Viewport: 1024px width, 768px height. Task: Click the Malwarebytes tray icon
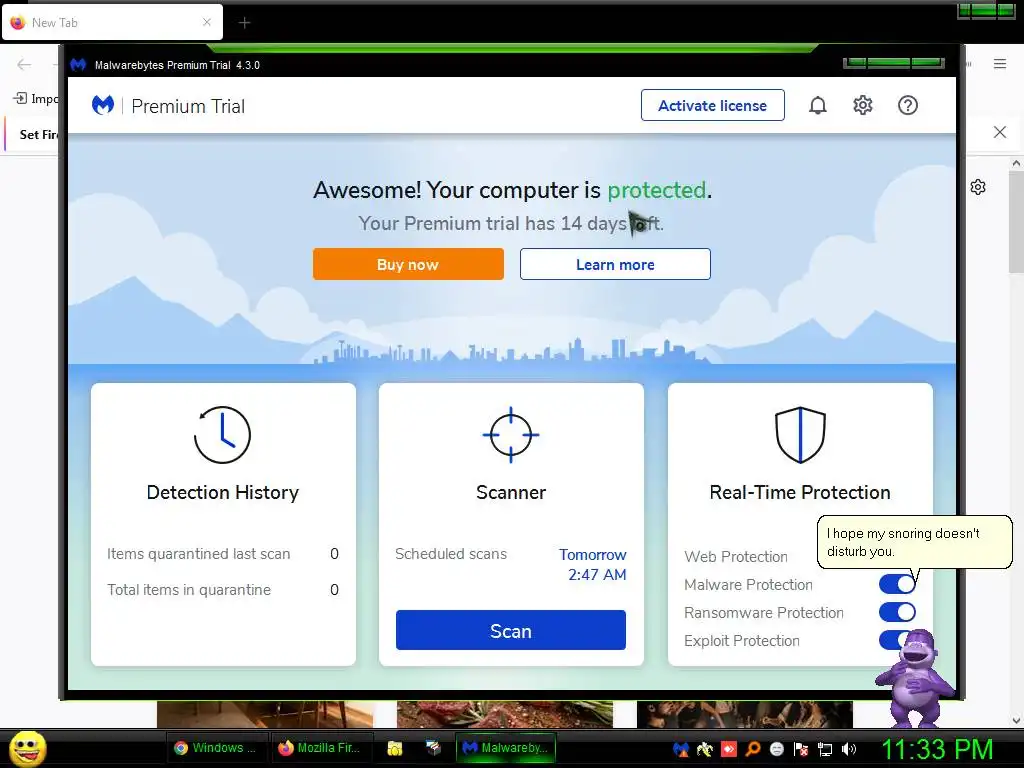click(x=680, y=749)
